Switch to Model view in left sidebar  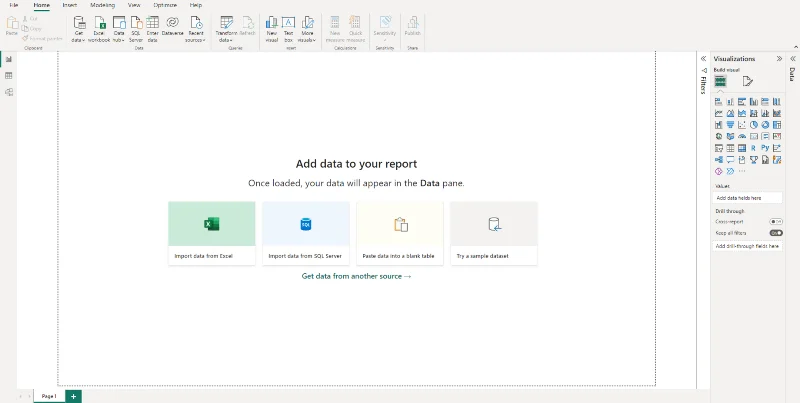coord(9,92)
